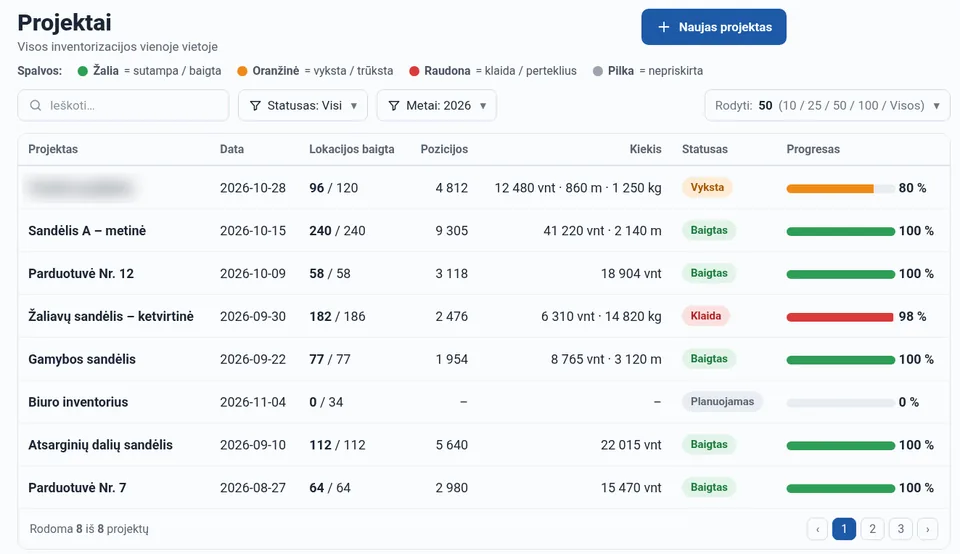The width and height of the screenshot is (960, 554).
Task: Click subtitle Visos inventorizacijos vienoje vietoje
Action: coord(118,47)
